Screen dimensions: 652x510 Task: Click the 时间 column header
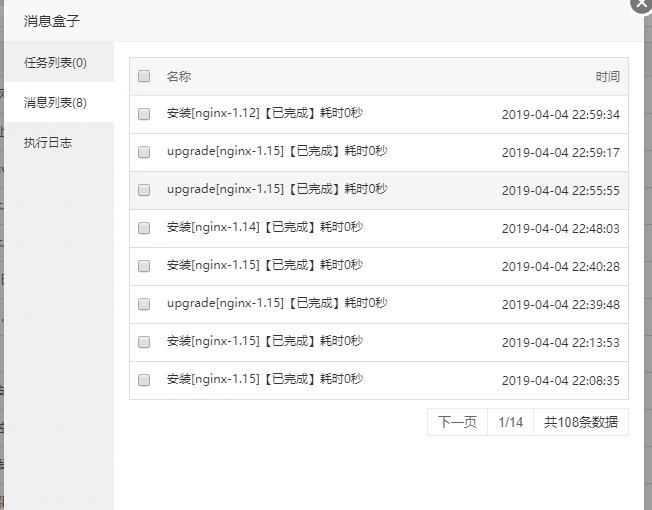click(x=607, y=76)
